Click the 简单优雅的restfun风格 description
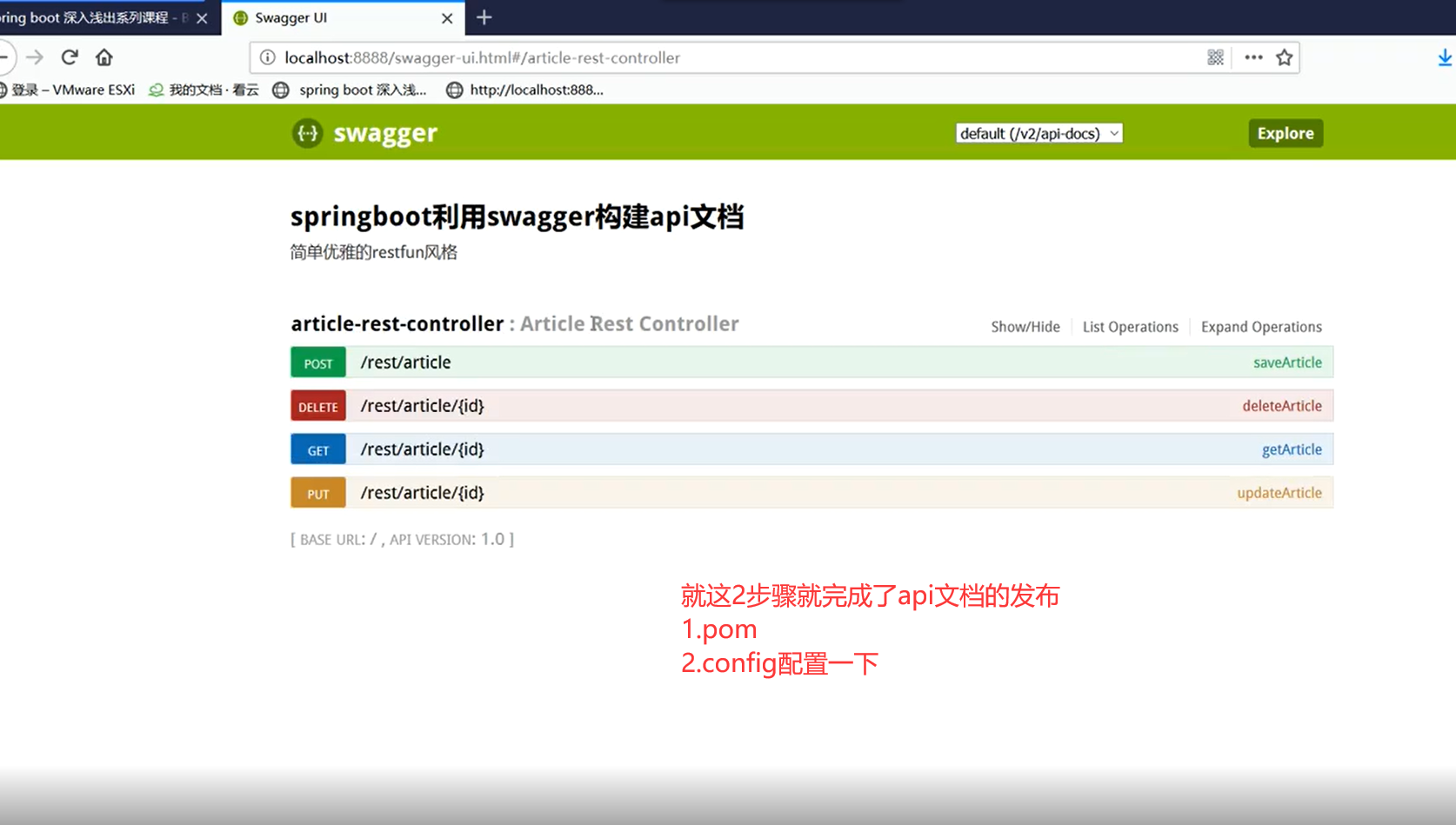The image size is (1456, 825). coord(373,252)
